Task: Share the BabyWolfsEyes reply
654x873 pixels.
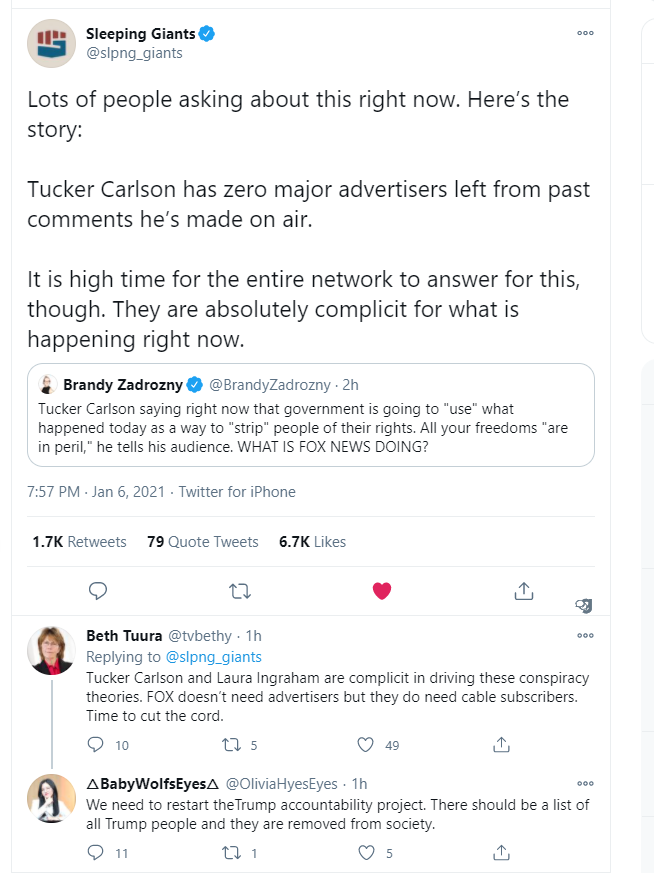Action: tap(501, 852)
